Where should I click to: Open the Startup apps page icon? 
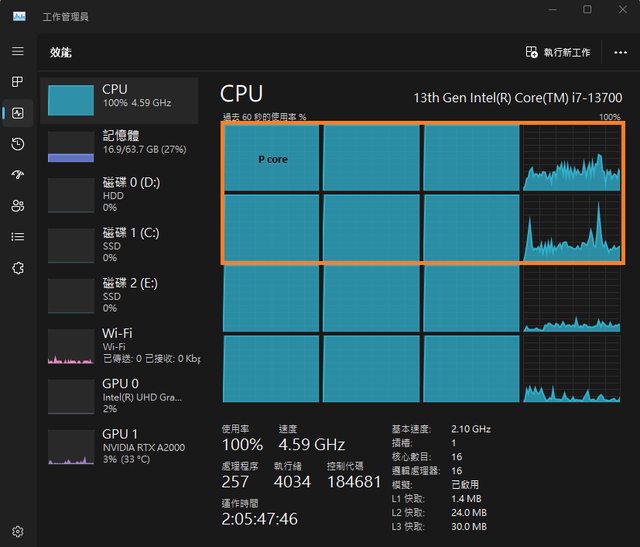[18, 175]
